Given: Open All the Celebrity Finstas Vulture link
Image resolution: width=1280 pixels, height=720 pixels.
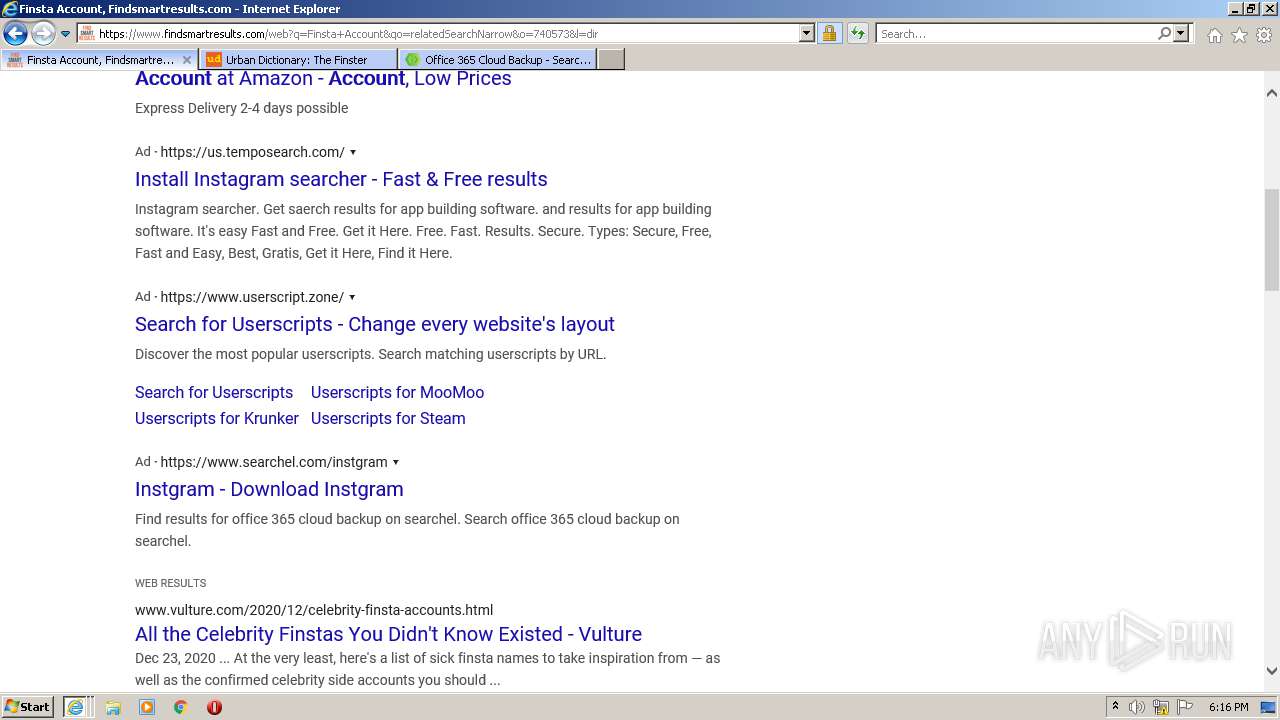Looking at the screenshot, I should [x=388, y=634].
